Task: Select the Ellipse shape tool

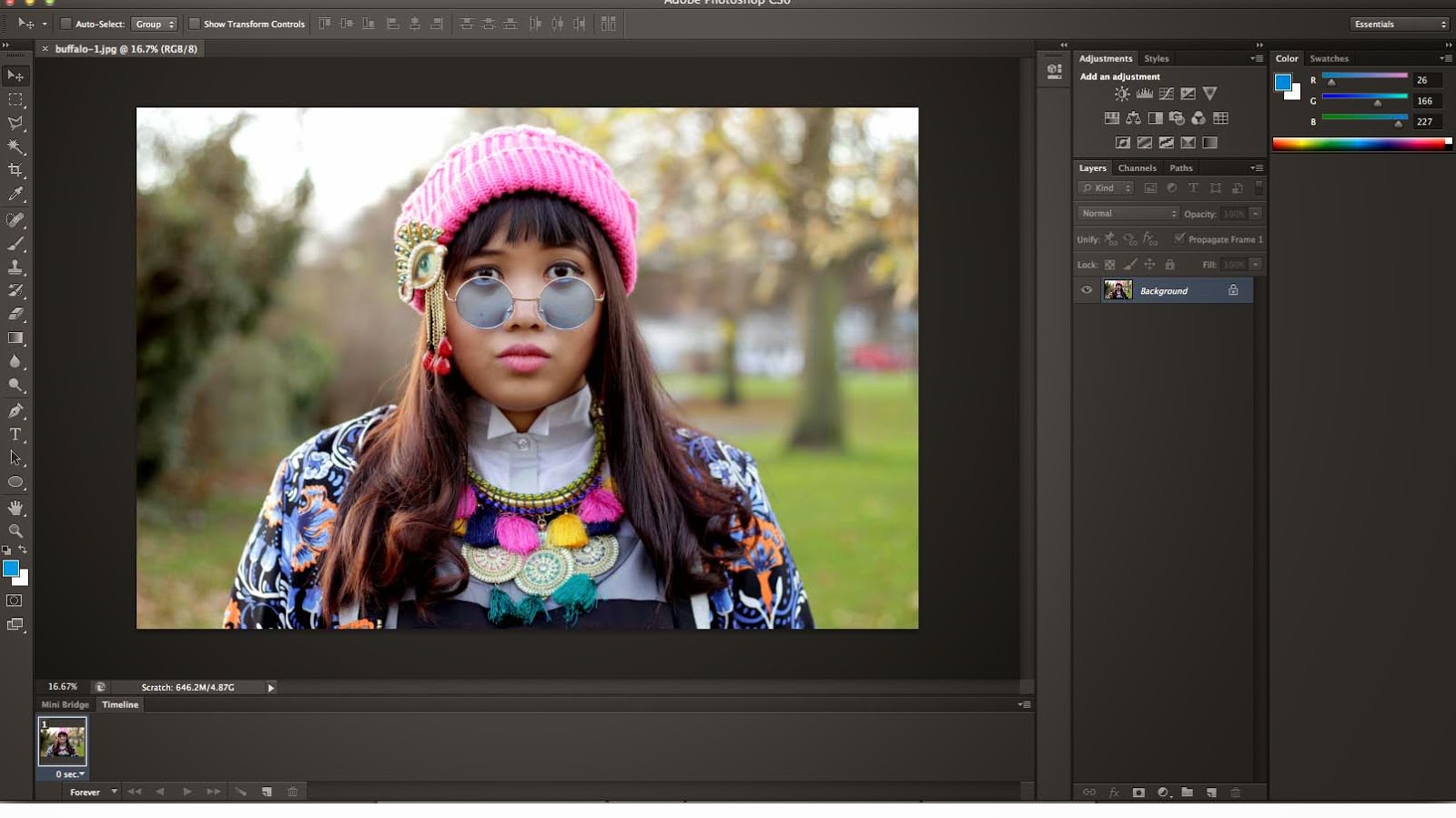Action: tap(15, 482)
